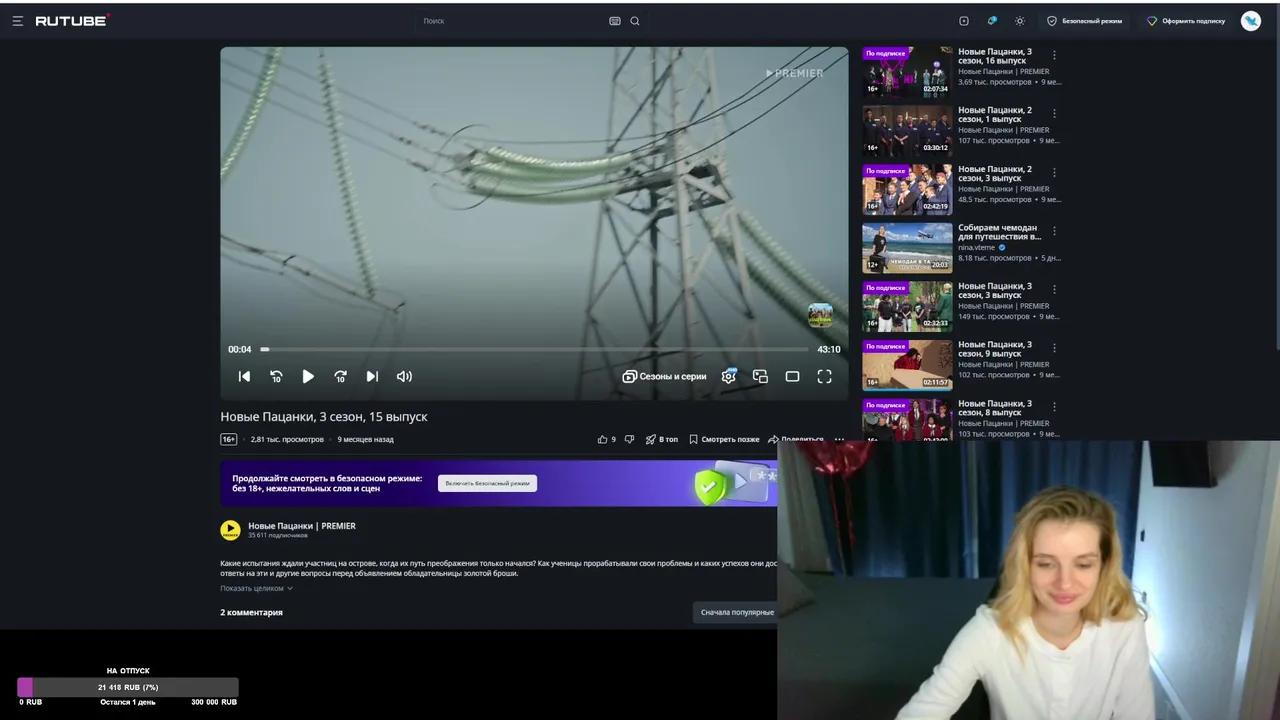Toggle the light/dark theme sun icon
The height and width of the screenshot is (720, 1280).
click(1020, 21)
